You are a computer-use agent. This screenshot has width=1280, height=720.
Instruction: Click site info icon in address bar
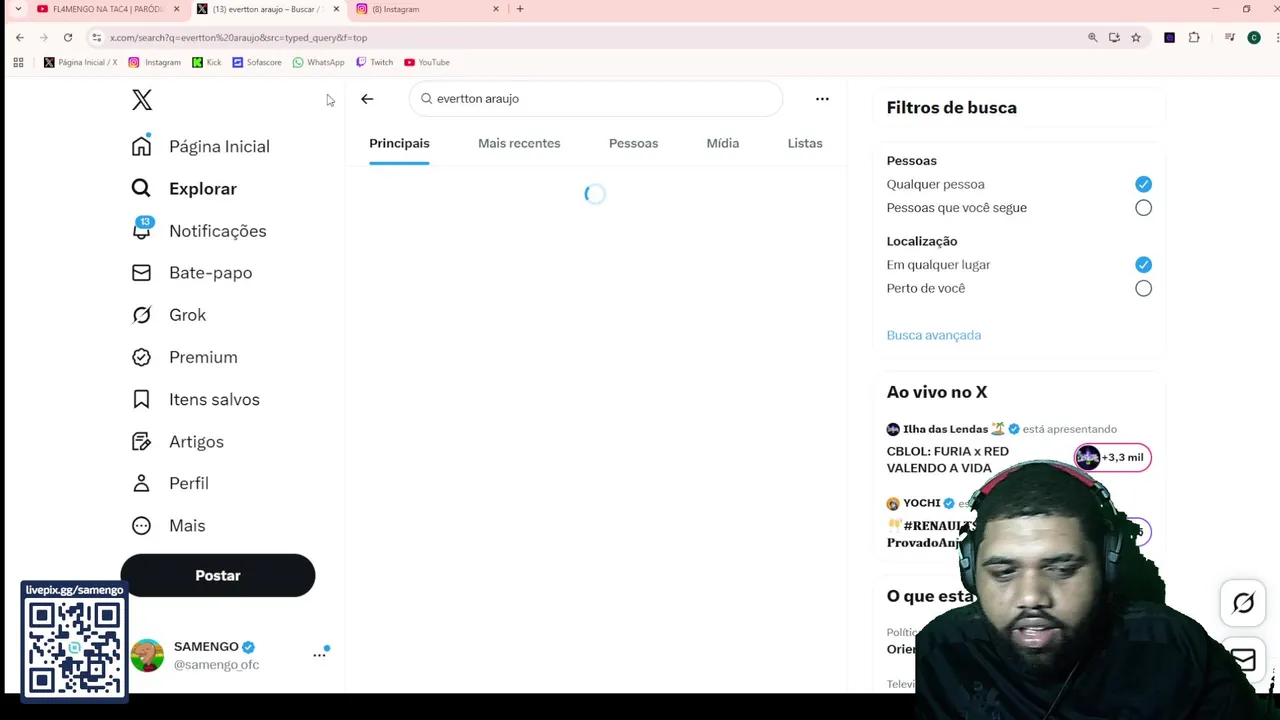(96, 38)
